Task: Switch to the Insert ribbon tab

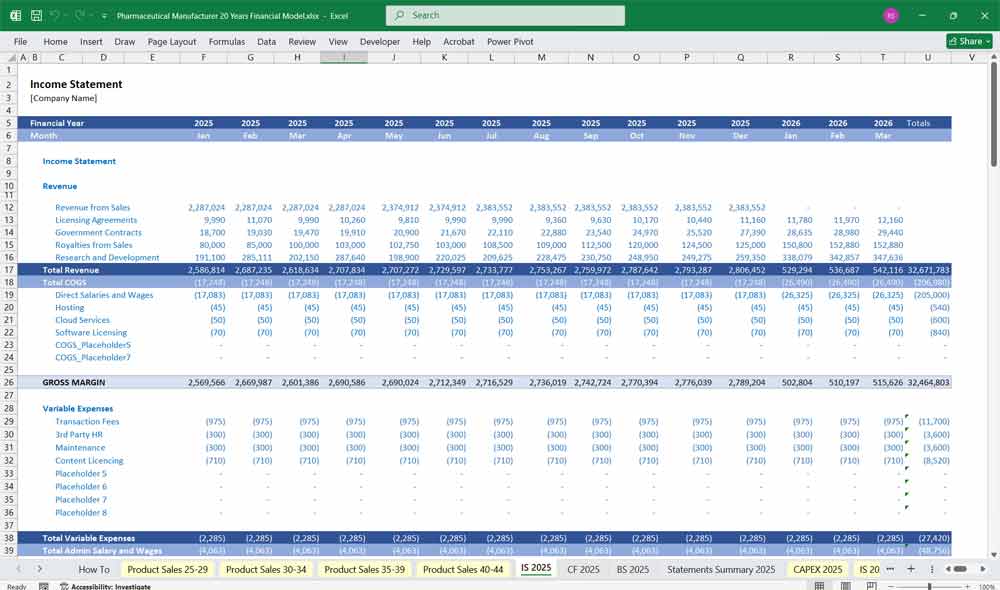Action: click(91, 41)
